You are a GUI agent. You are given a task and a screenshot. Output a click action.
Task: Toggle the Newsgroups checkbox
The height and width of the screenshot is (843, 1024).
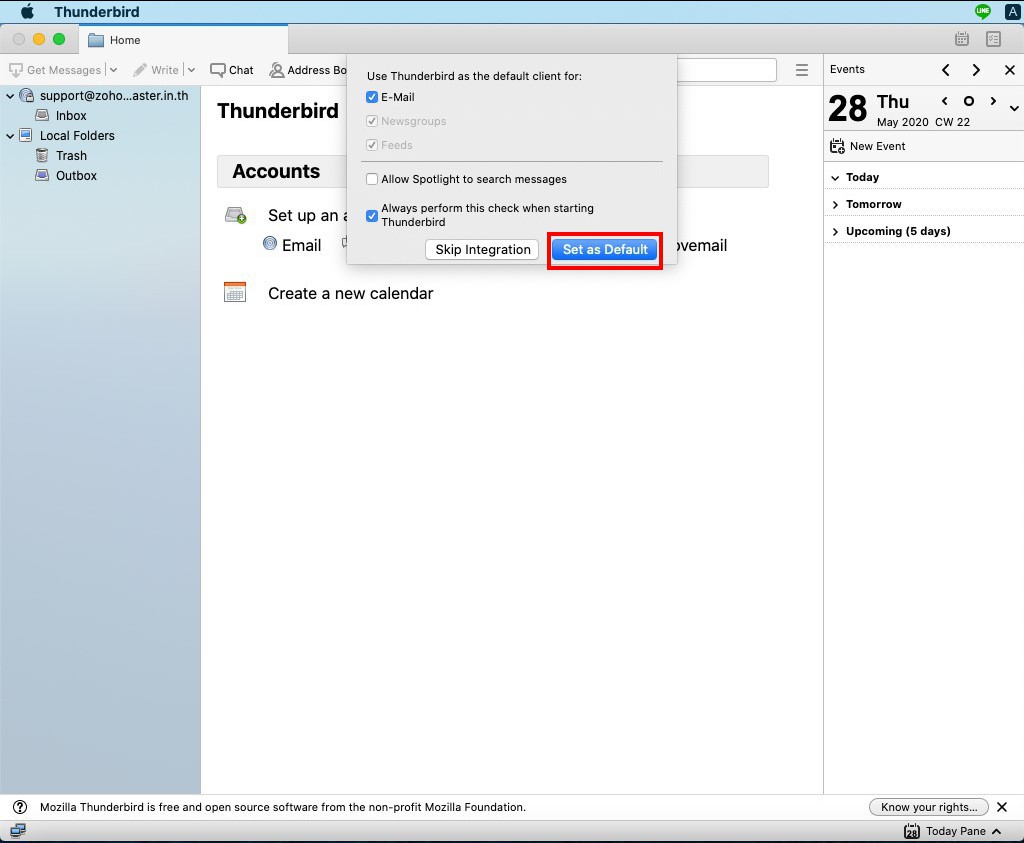pos(372,121)
